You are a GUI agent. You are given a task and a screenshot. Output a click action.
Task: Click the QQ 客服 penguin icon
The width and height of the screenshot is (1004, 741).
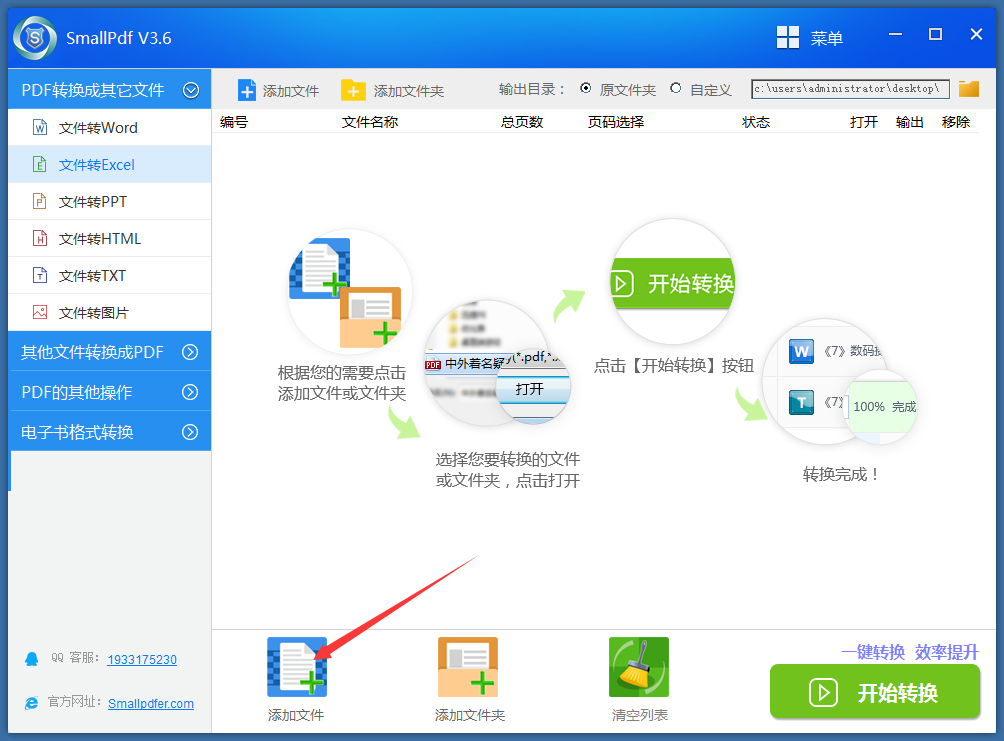(x=31, y=659)
